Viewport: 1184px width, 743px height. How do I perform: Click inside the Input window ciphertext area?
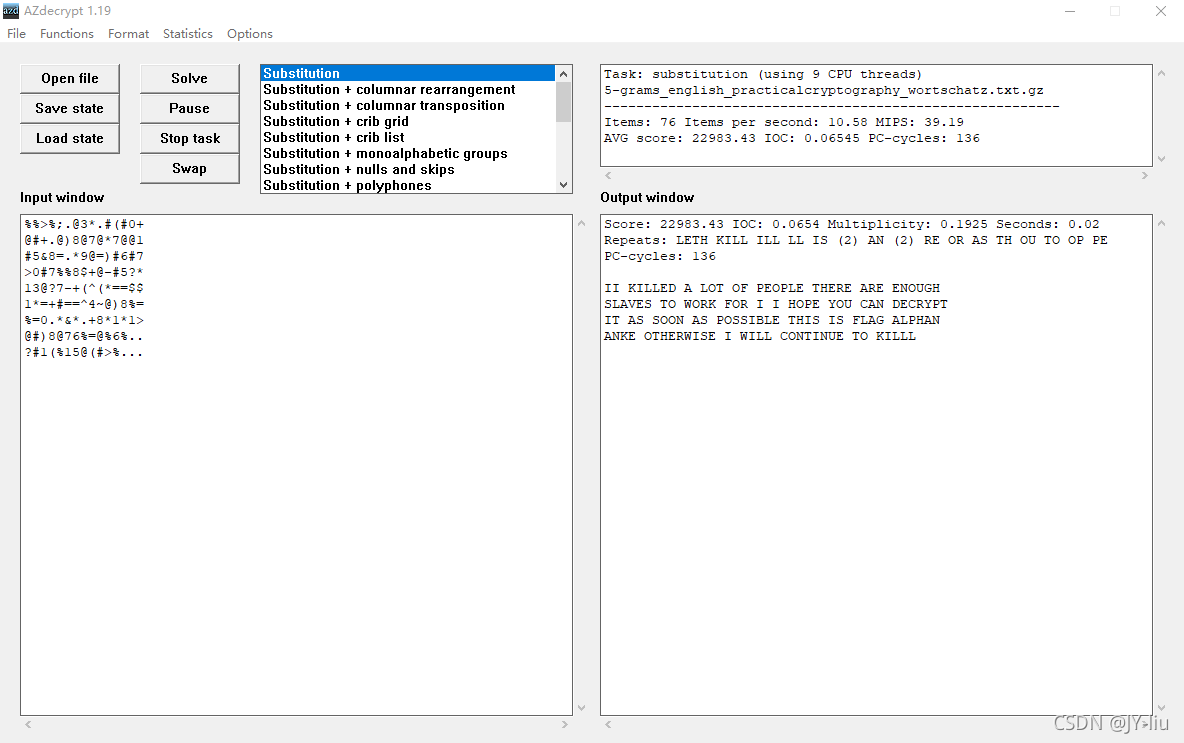(x=296, y=464)
